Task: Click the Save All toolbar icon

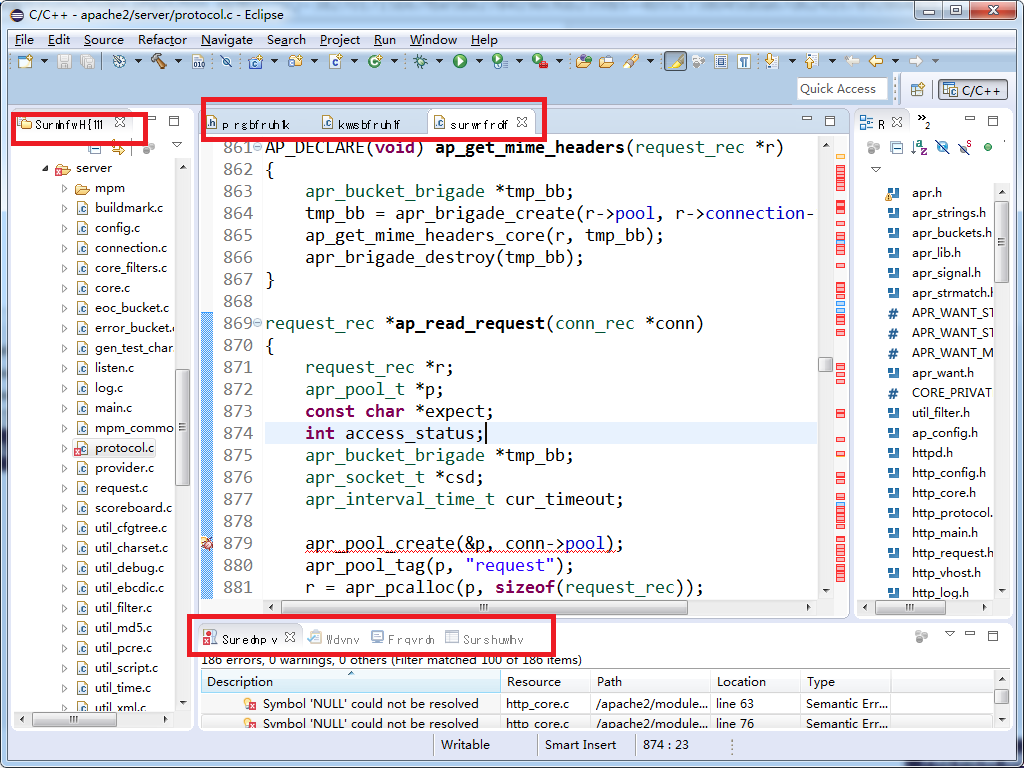Action: (x=87, y=61)
